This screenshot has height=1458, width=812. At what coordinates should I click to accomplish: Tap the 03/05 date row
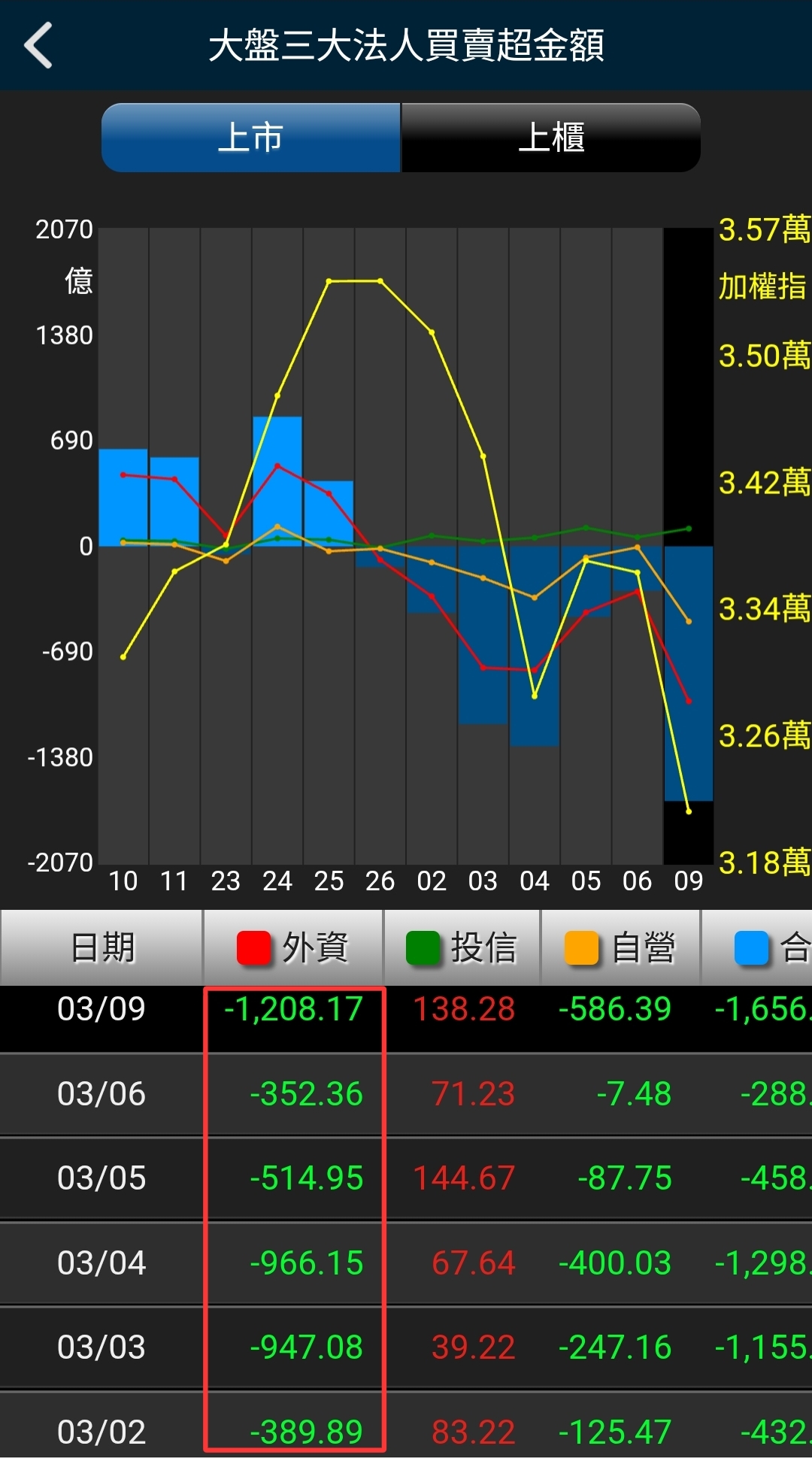click(101, 1178)
